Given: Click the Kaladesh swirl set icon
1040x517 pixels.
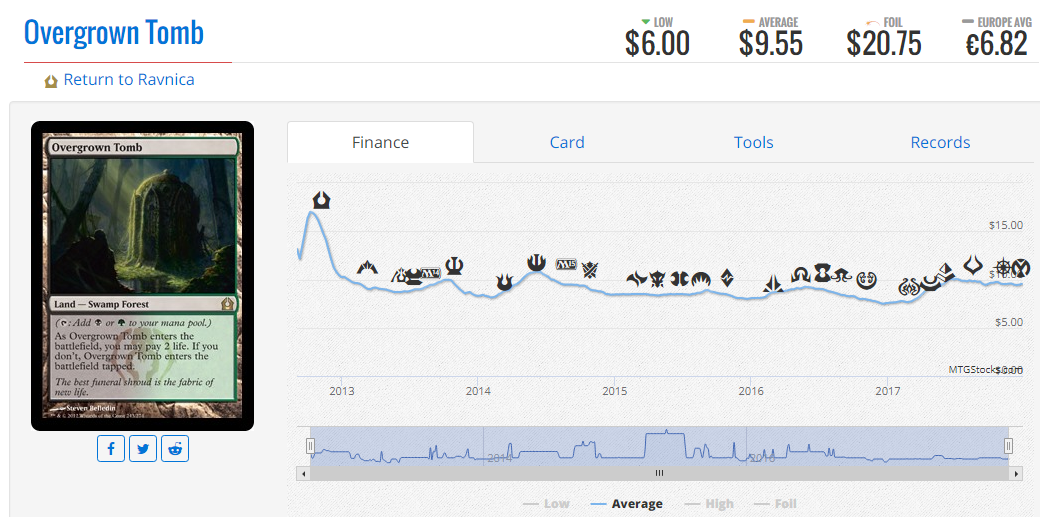Looking at the screenshot, I should (867, 281).
